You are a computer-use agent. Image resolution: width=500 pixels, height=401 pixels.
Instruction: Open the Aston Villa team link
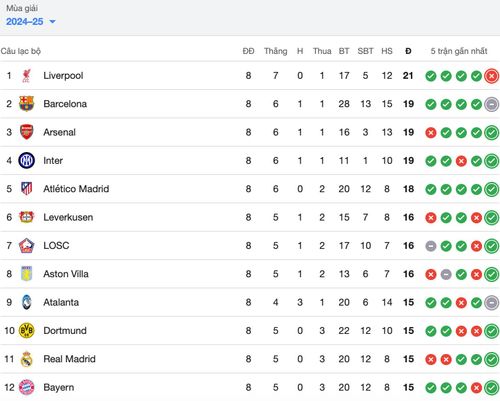pos(66,274)
